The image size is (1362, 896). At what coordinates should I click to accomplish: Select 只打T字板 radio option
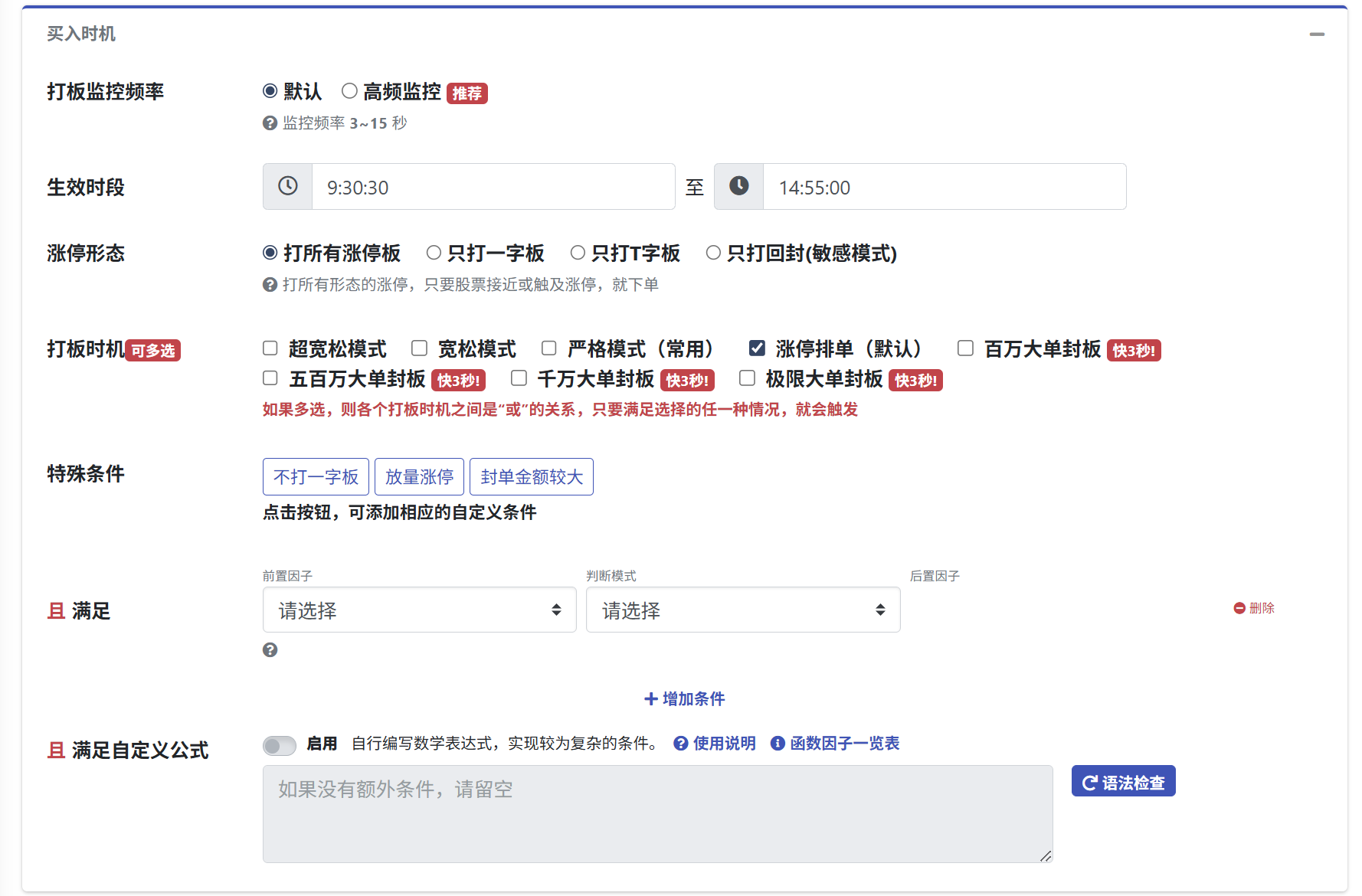coord(578,253)
